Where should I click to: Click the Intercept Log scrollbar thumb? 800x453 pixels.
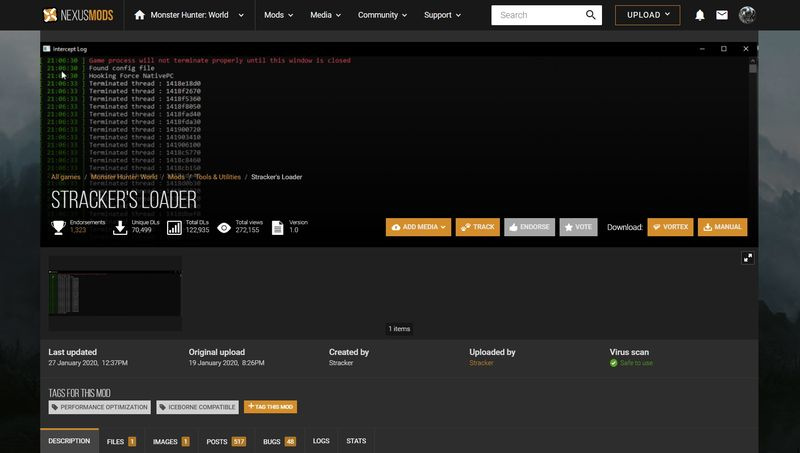[x=753, y=68]
